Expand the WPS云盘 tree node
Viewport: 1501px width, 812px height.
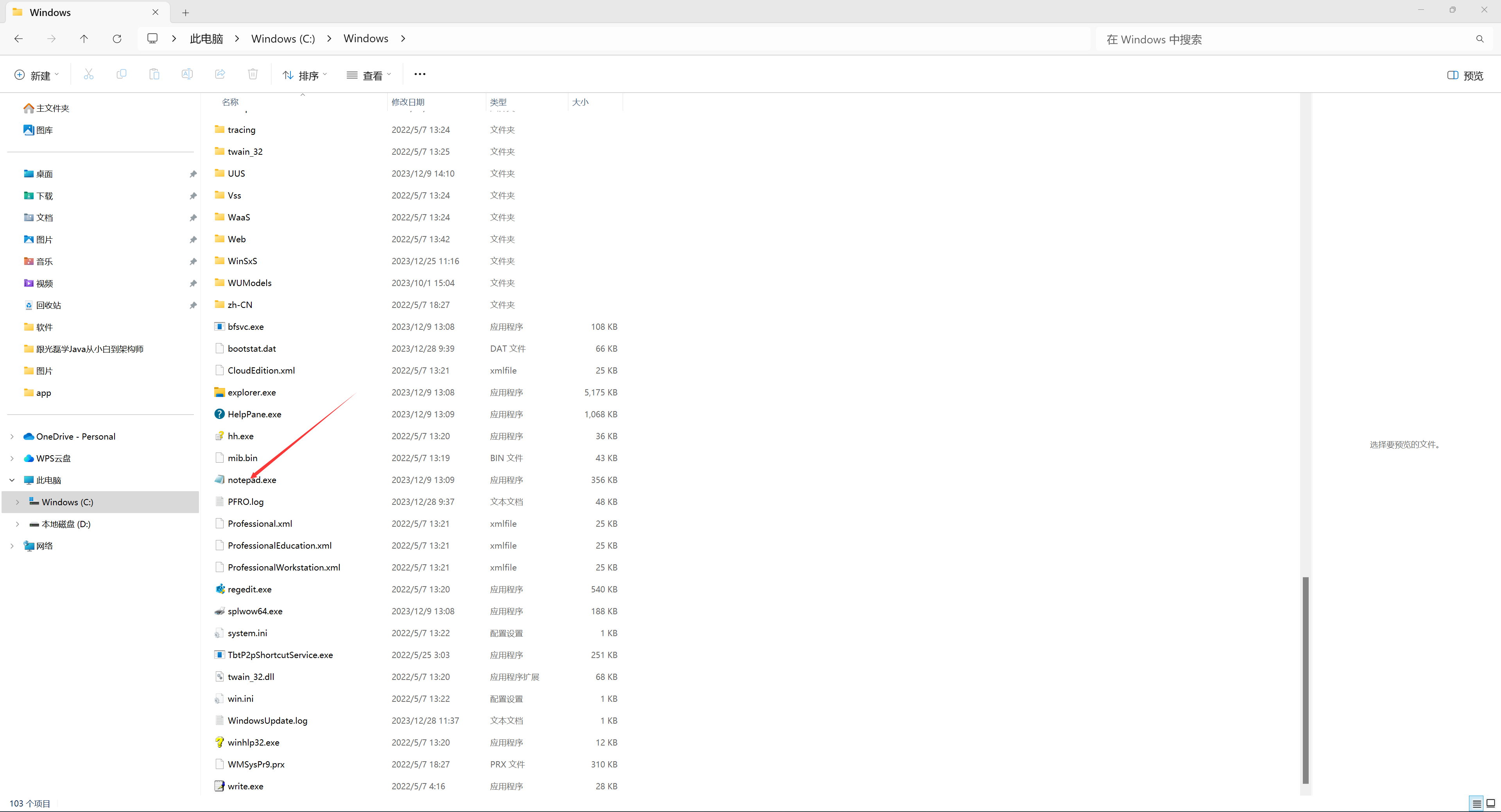click(x=12, y=458)
